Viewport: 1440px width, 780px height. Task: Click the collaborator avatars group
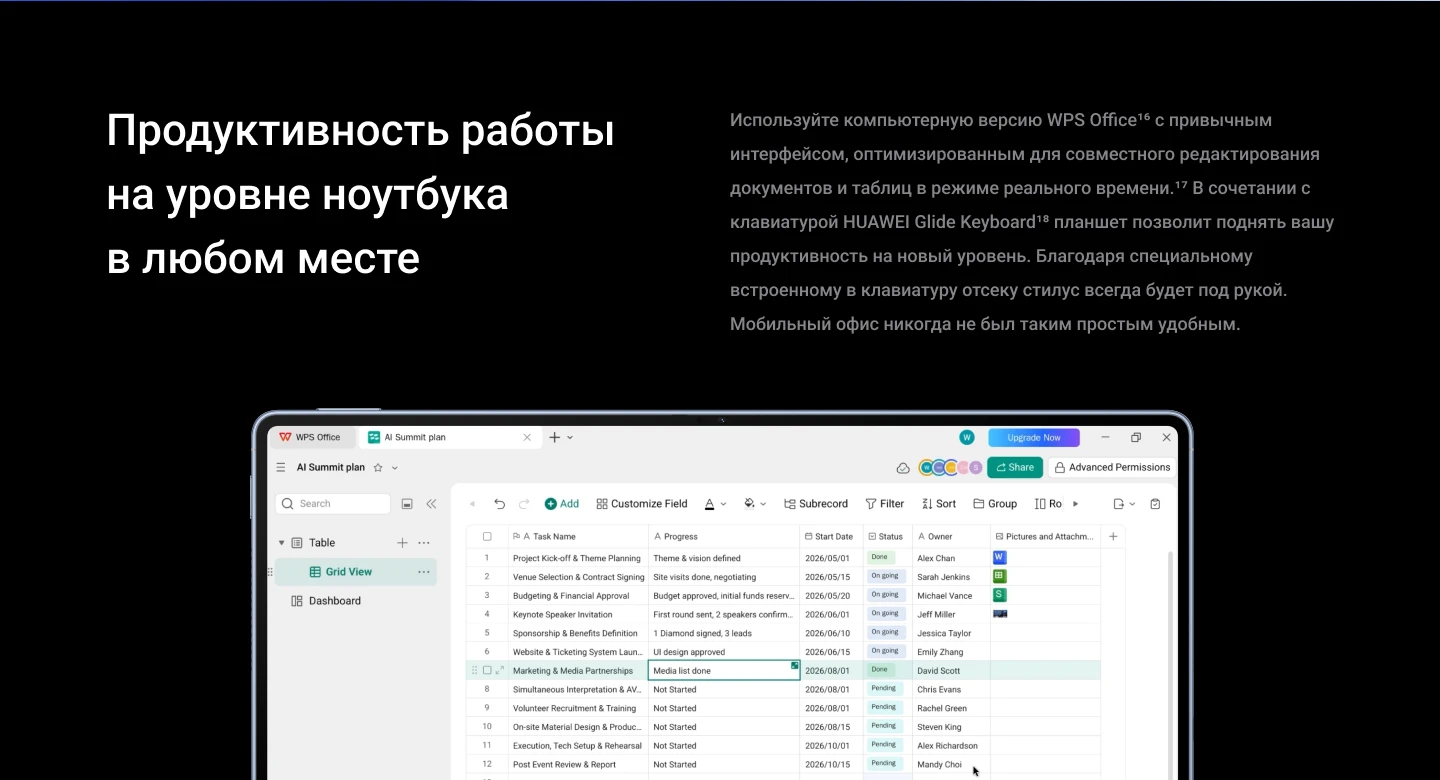(950, 467)
